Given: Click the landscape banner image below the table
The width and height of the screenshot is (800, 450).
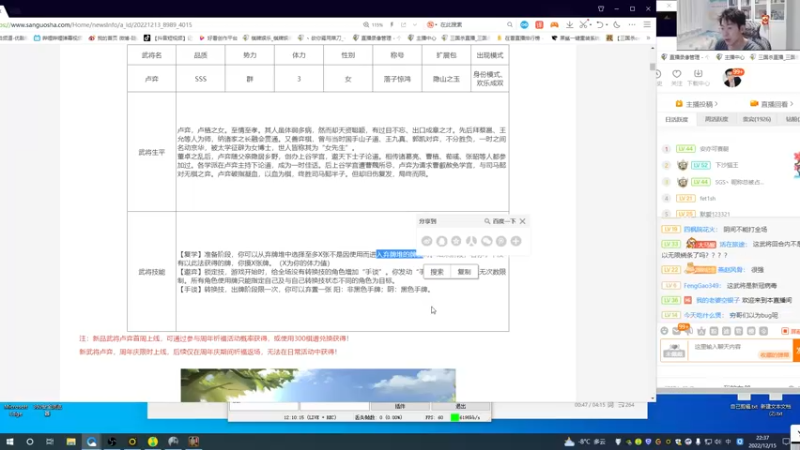Looking at the screenshot, I should click(318, 385).
